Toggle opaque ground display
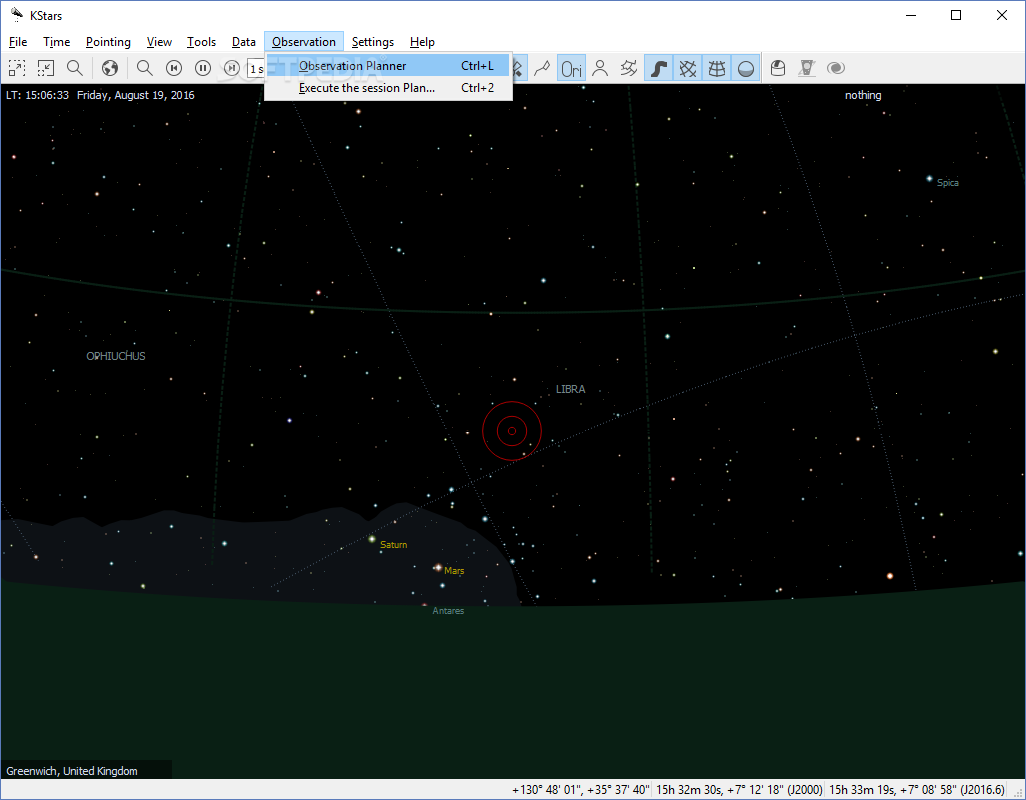This screenshot has height=800, width=1026. pyautogui.click(x=745, y=68)
